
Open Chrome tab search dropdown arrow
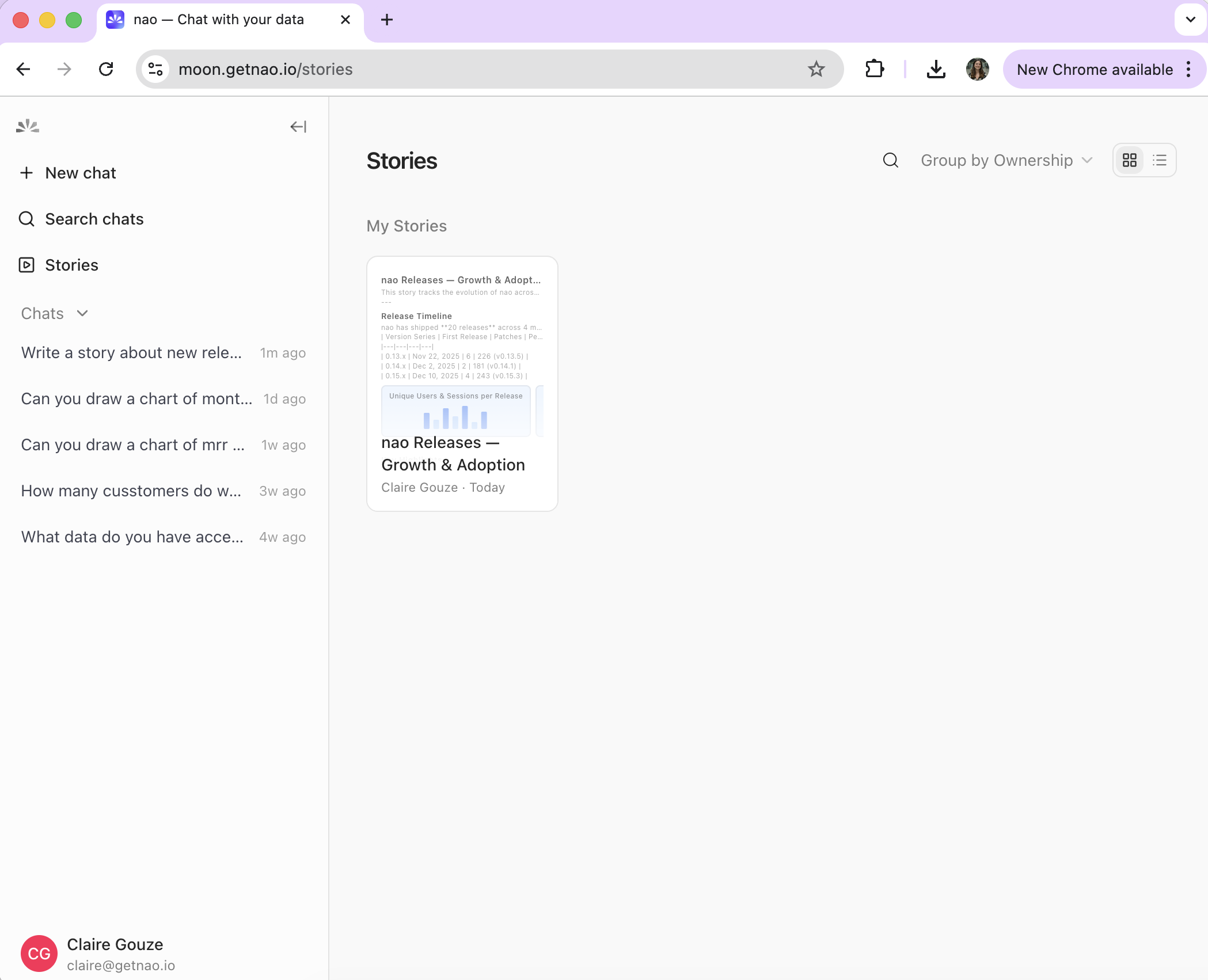1190,20
